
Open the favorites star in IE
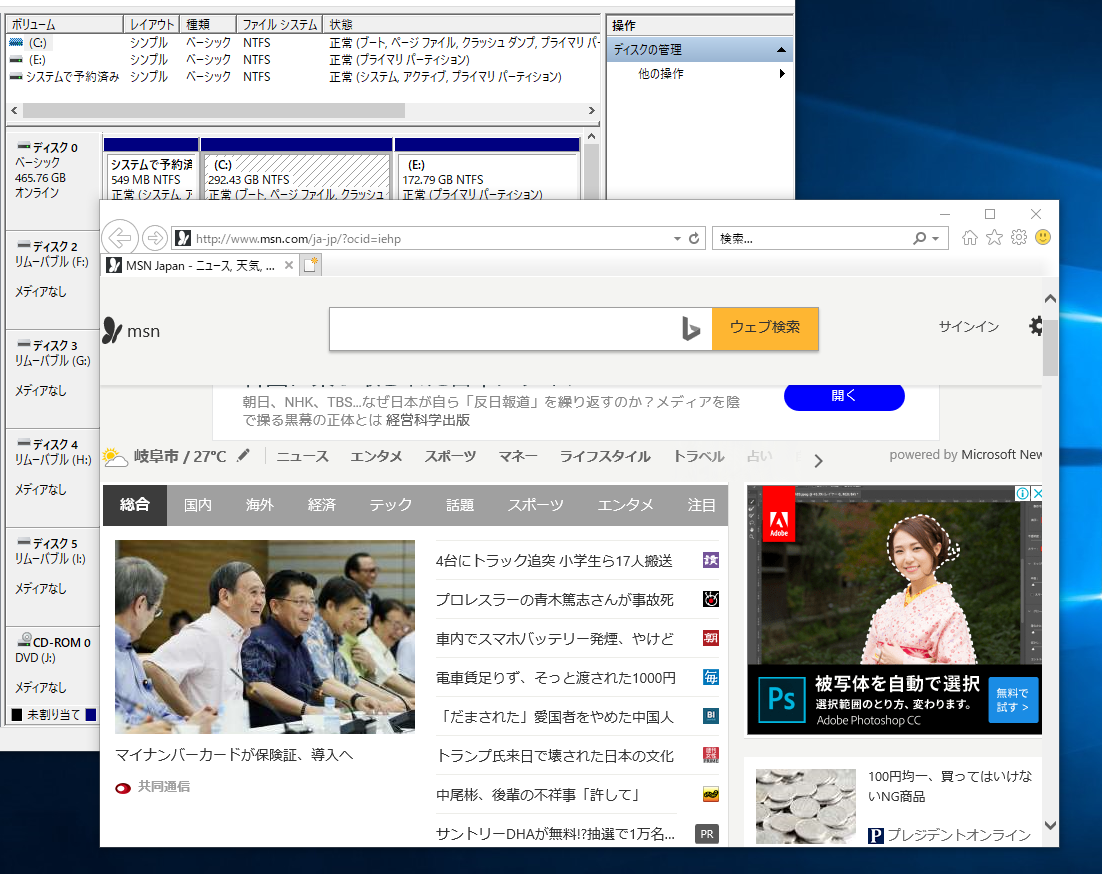[994, 237]
